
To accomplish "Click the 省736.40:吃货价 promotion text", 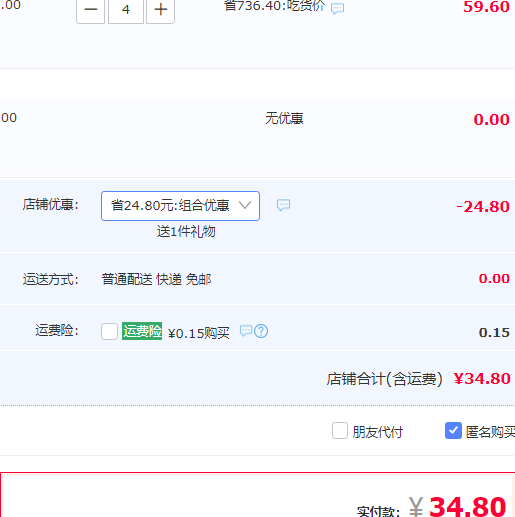I will (274, 6).
